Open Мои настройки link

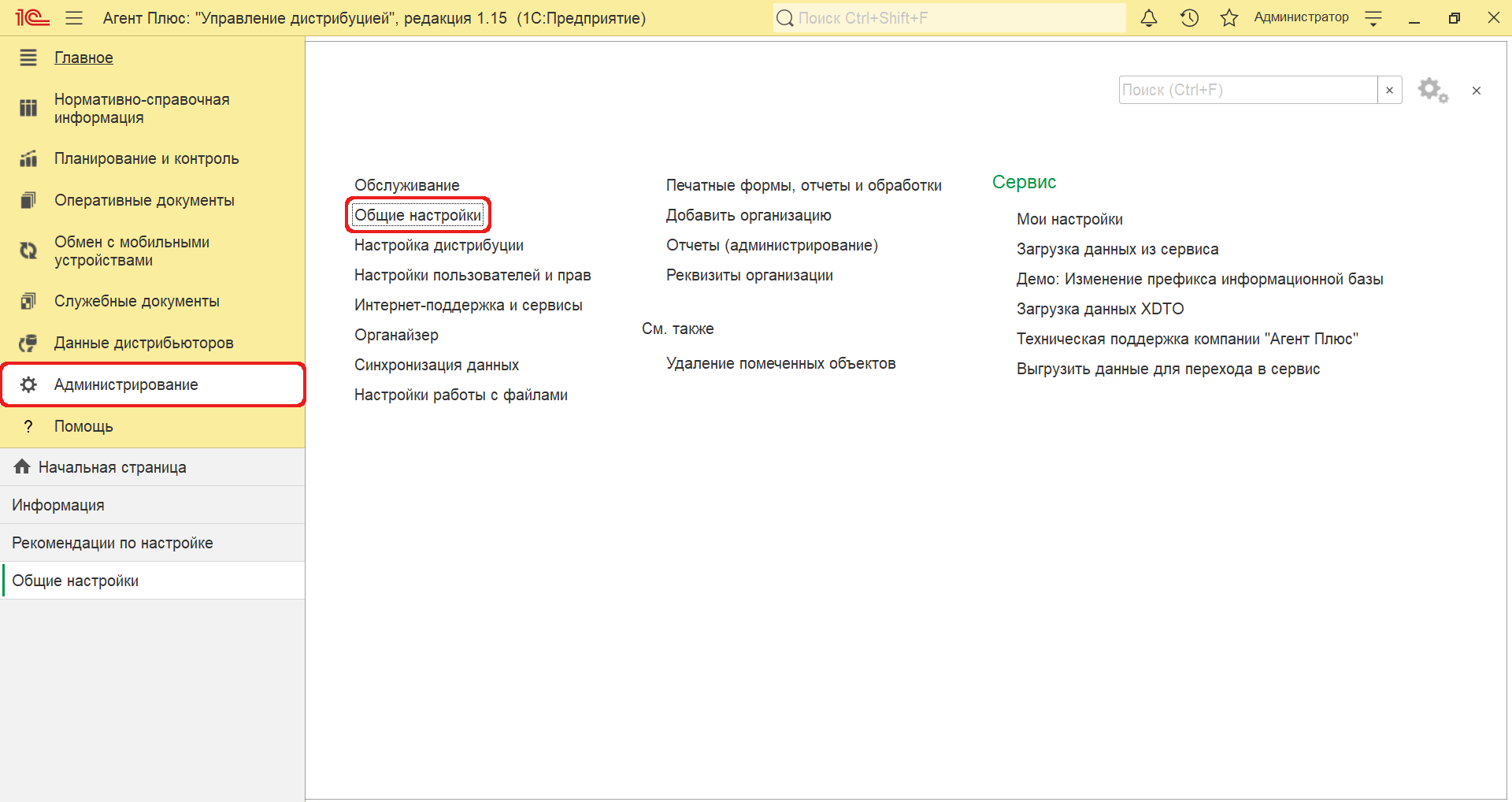tap(1069, 219)
